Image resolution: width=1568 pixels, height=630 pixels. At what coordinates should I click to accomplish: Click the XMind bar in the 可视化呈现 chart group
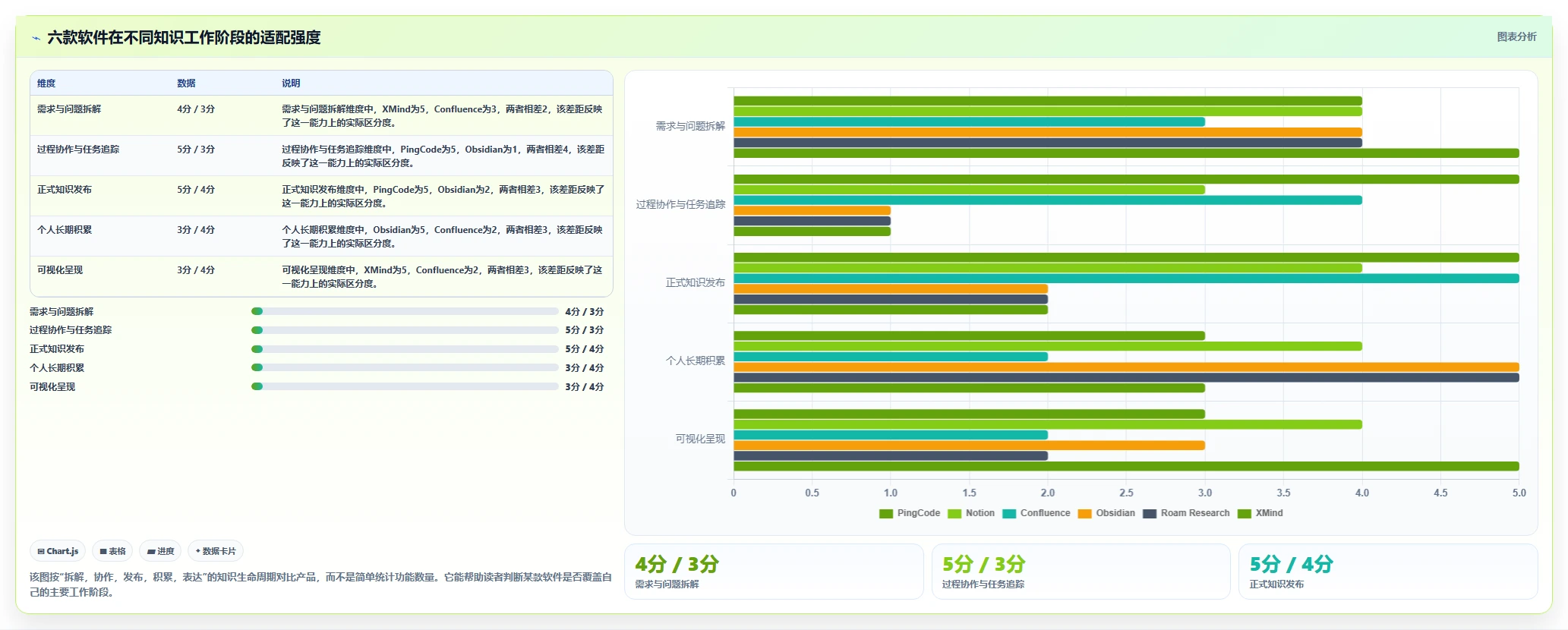coord(1126,466)
